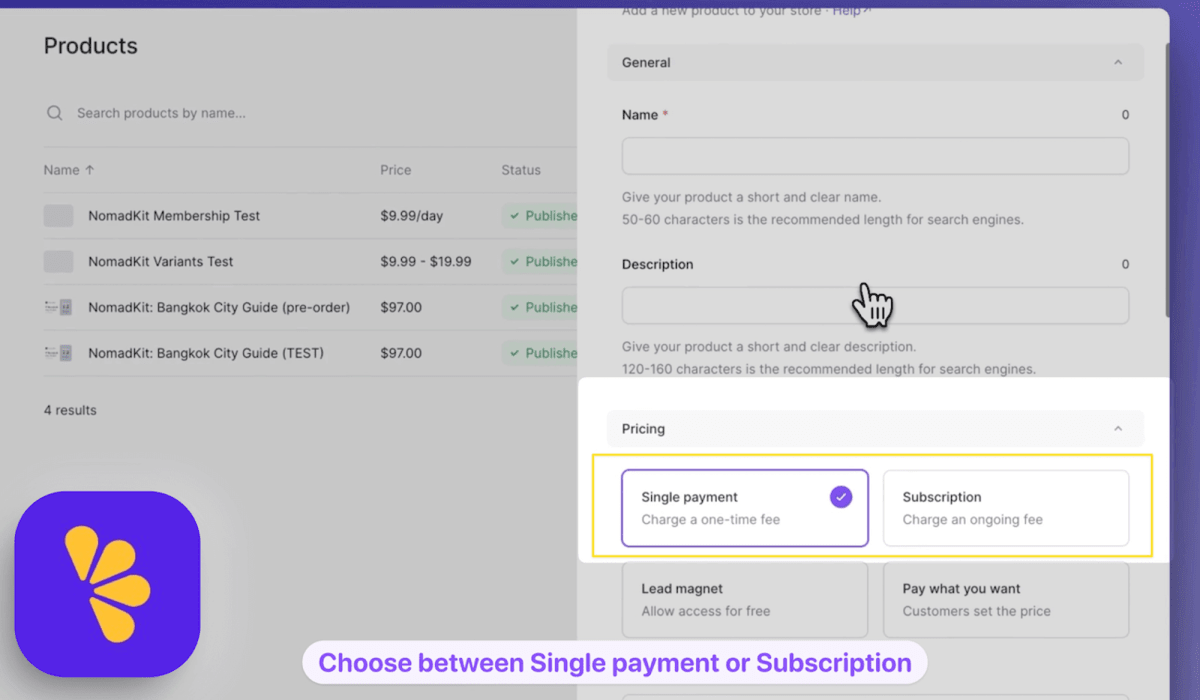Sort products by Name arrow
1200x700 pixels.
(90, 170)
